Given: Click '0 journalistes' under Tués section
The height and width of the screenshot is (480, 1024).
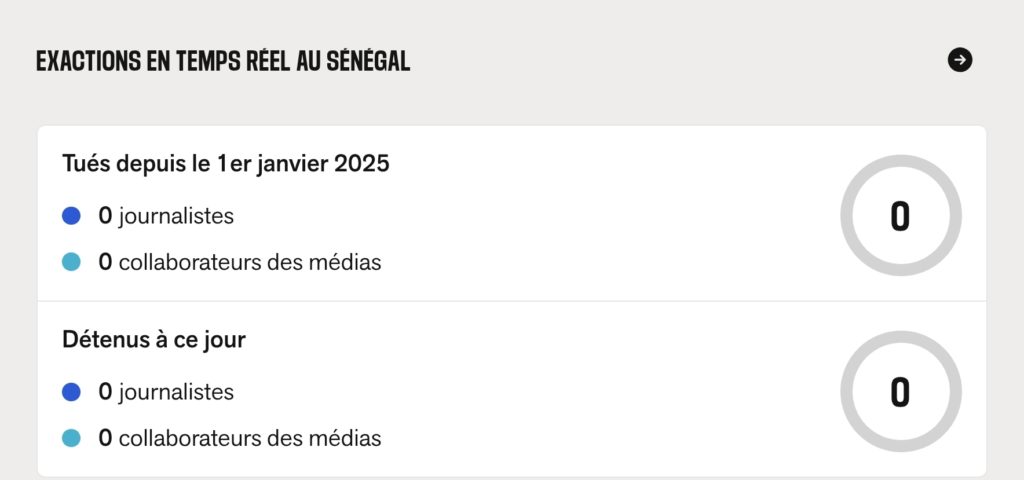Looking at the screenshot, I should coord(166,216).
